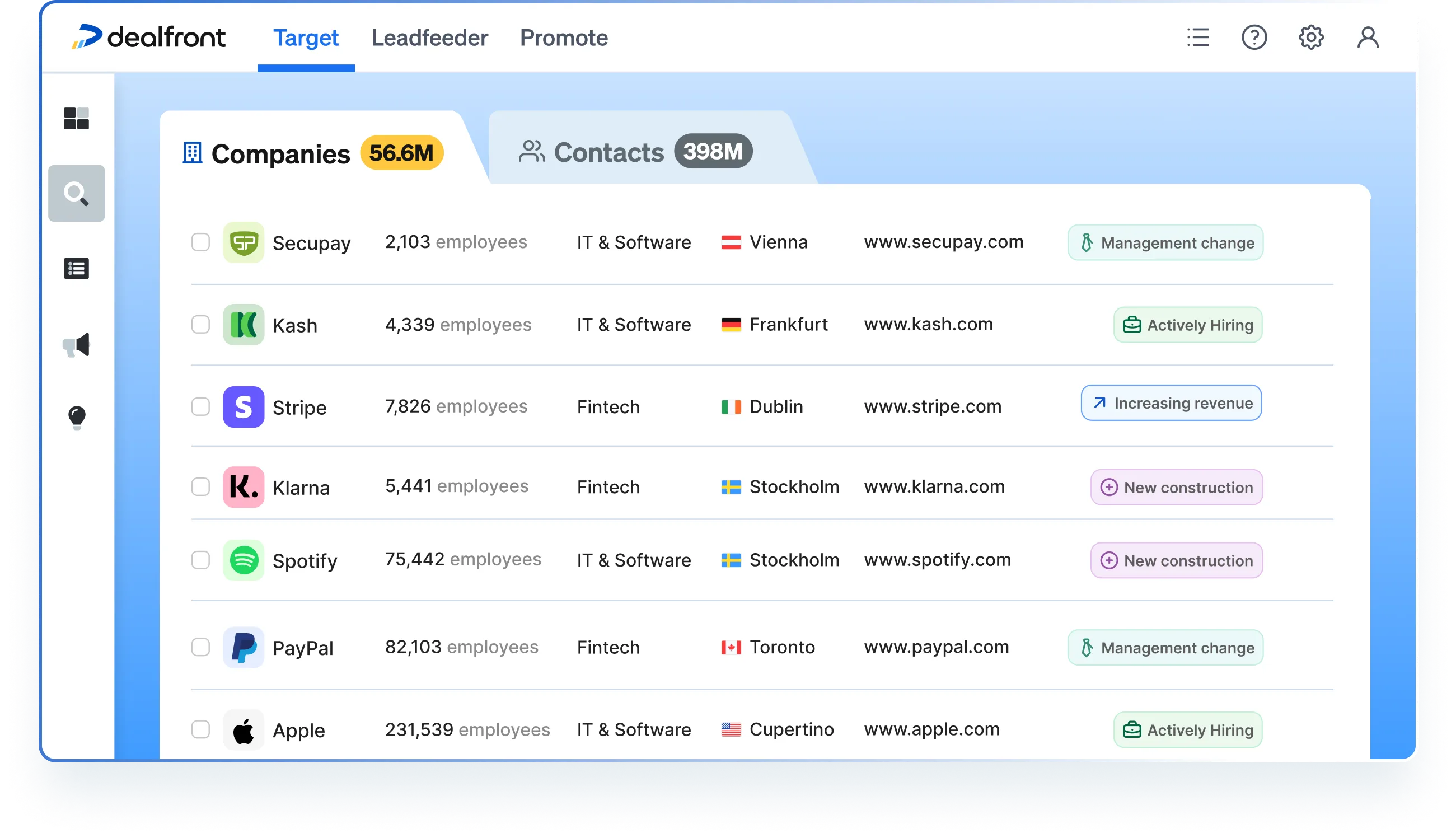Click the Klarna company logo
Viewport: 1456px width, 838px height.
click(244, 487)
